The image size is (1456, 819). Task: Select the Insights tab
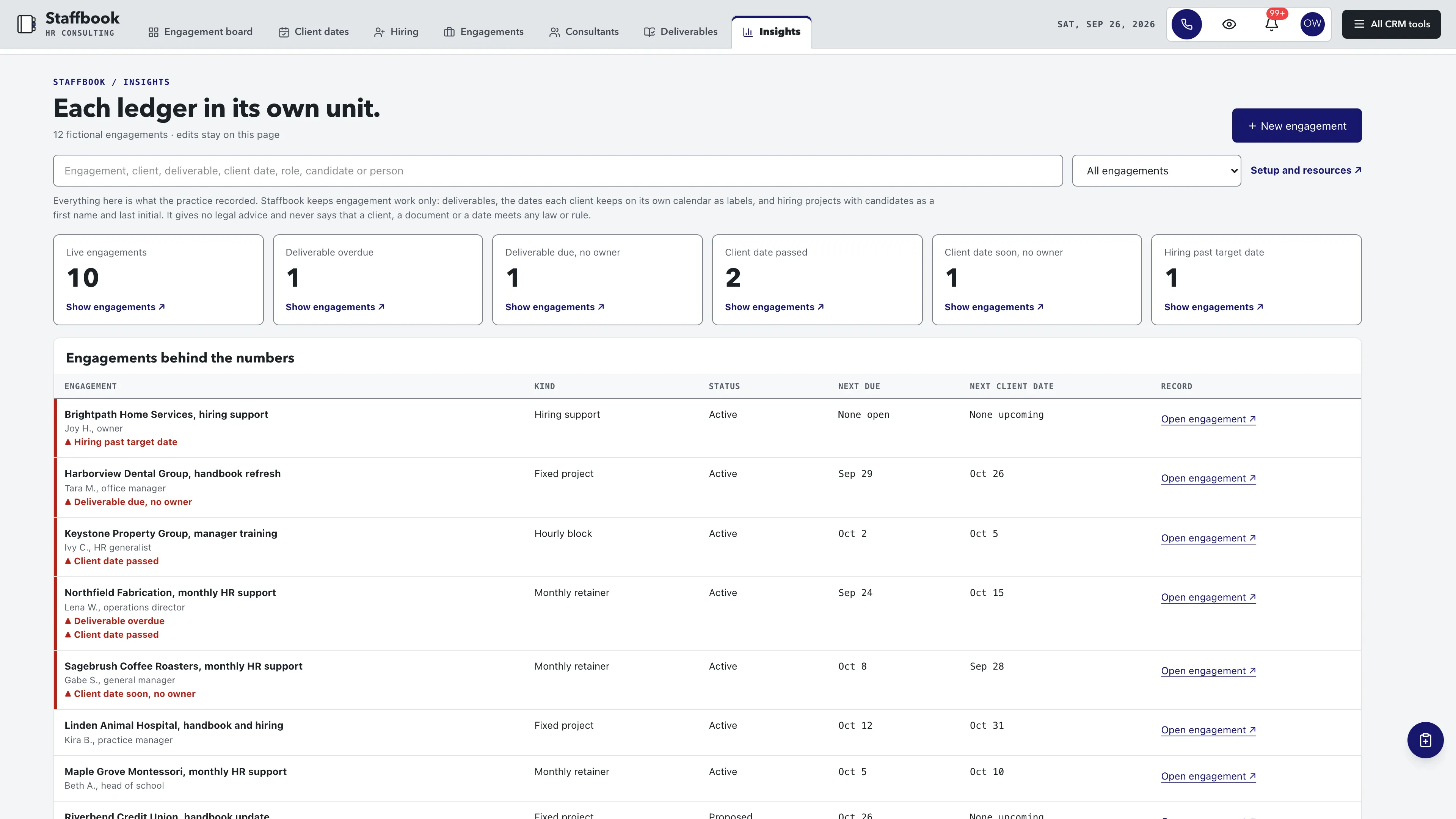pos(772,31)
